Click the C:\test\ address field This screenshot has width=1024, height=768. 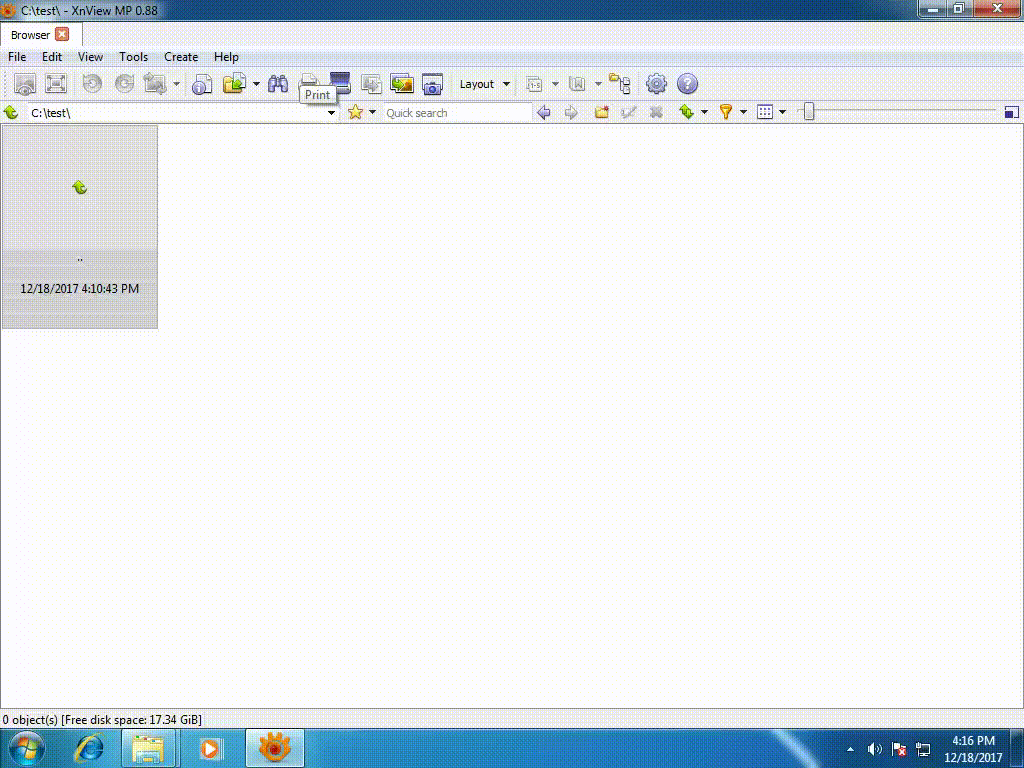click(x=176, y=112)
